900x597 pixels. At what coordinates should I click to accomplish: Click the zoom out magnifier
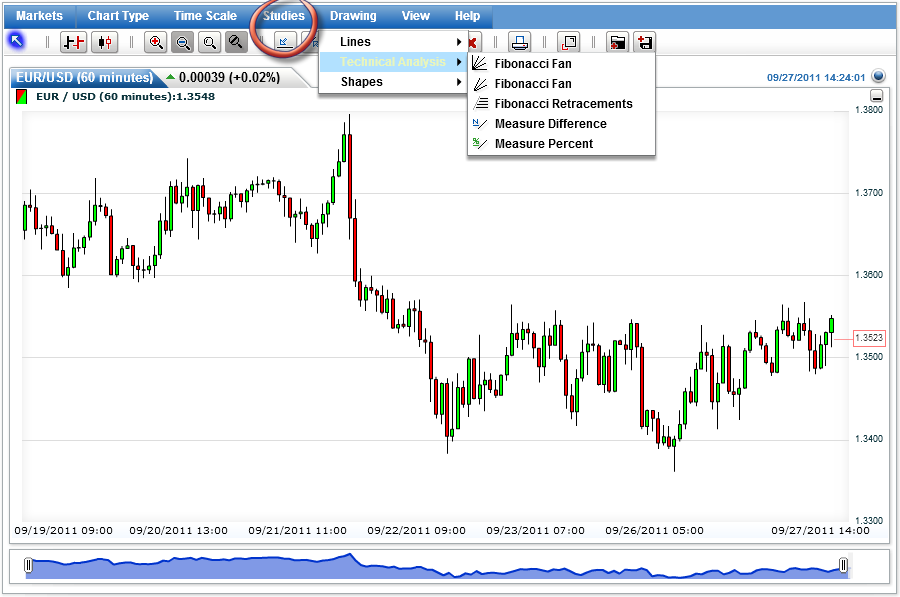point(183,42)
